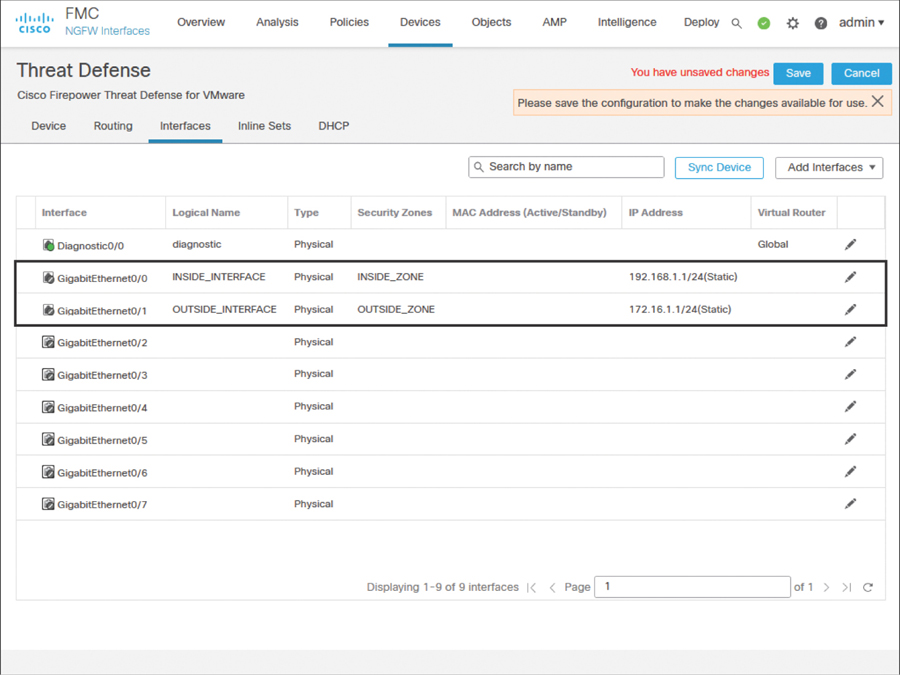Dismiss the save configuration notification banner
This screenshot has height=675, width=900.
click(877, 102)
